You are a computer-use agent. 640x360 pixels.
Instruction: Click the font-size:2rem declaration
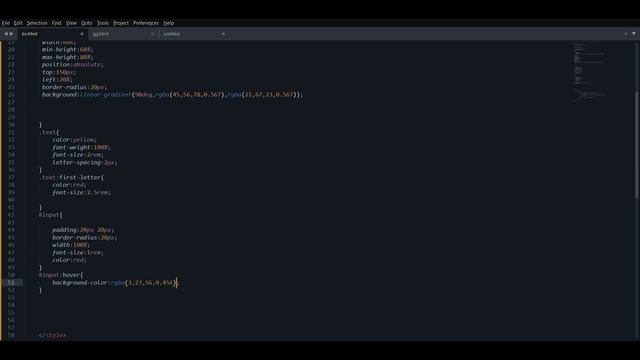[78, 155]
